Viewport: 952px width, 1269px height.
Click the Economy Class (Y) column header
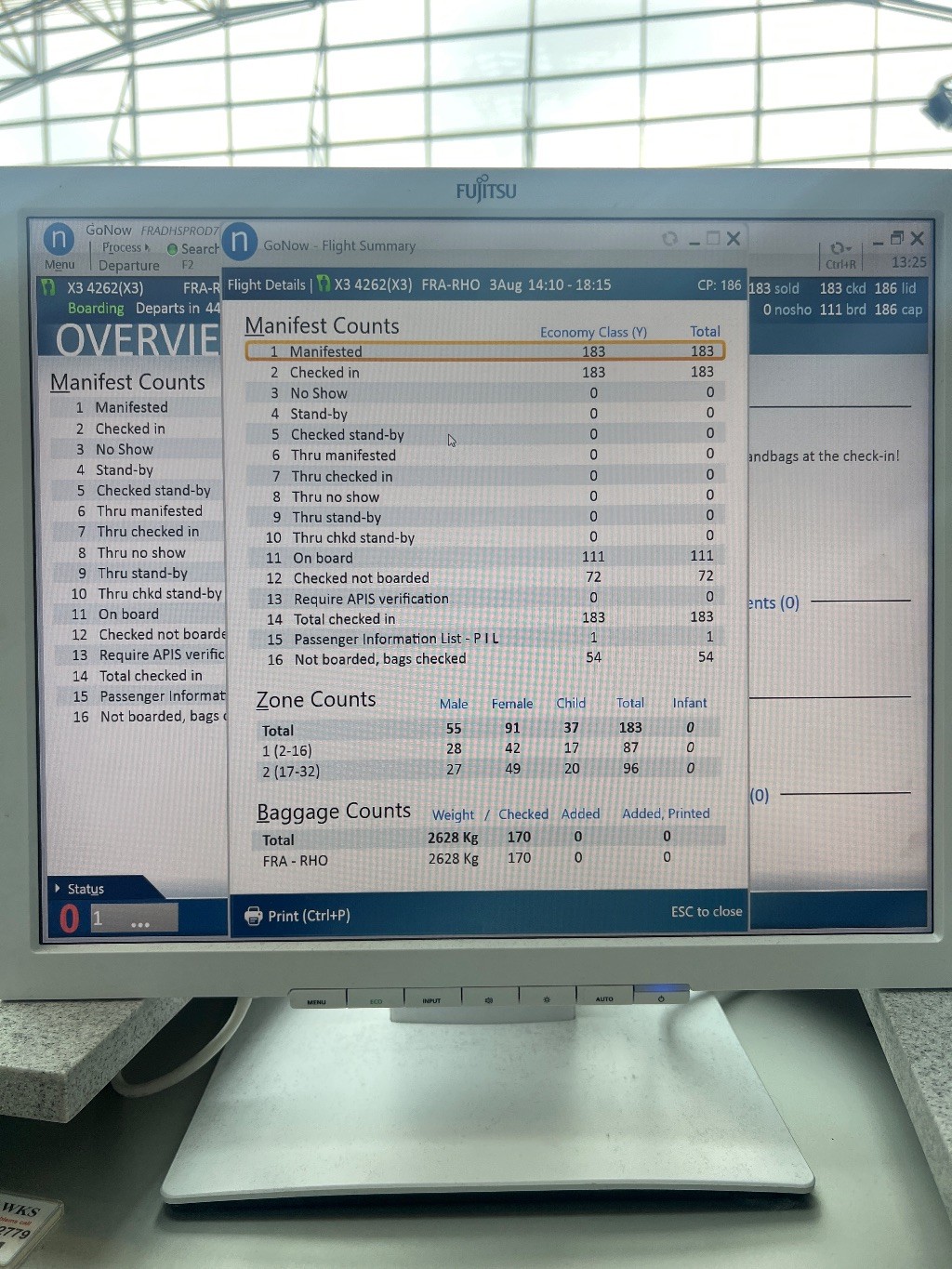[x=593, y=332]
